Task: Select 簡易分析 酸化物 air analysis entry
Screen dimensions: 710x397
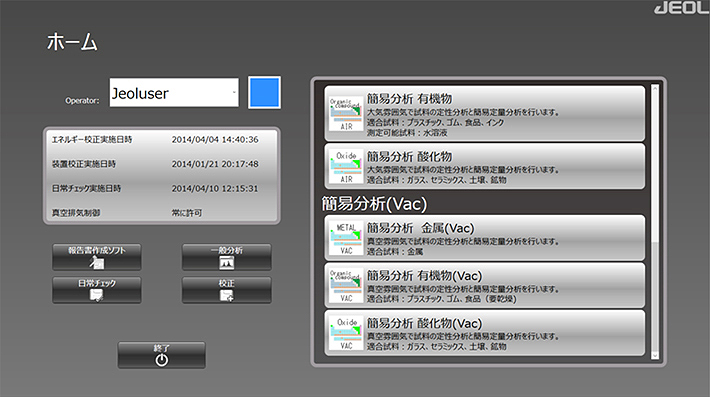Action: tap(485, 166)
